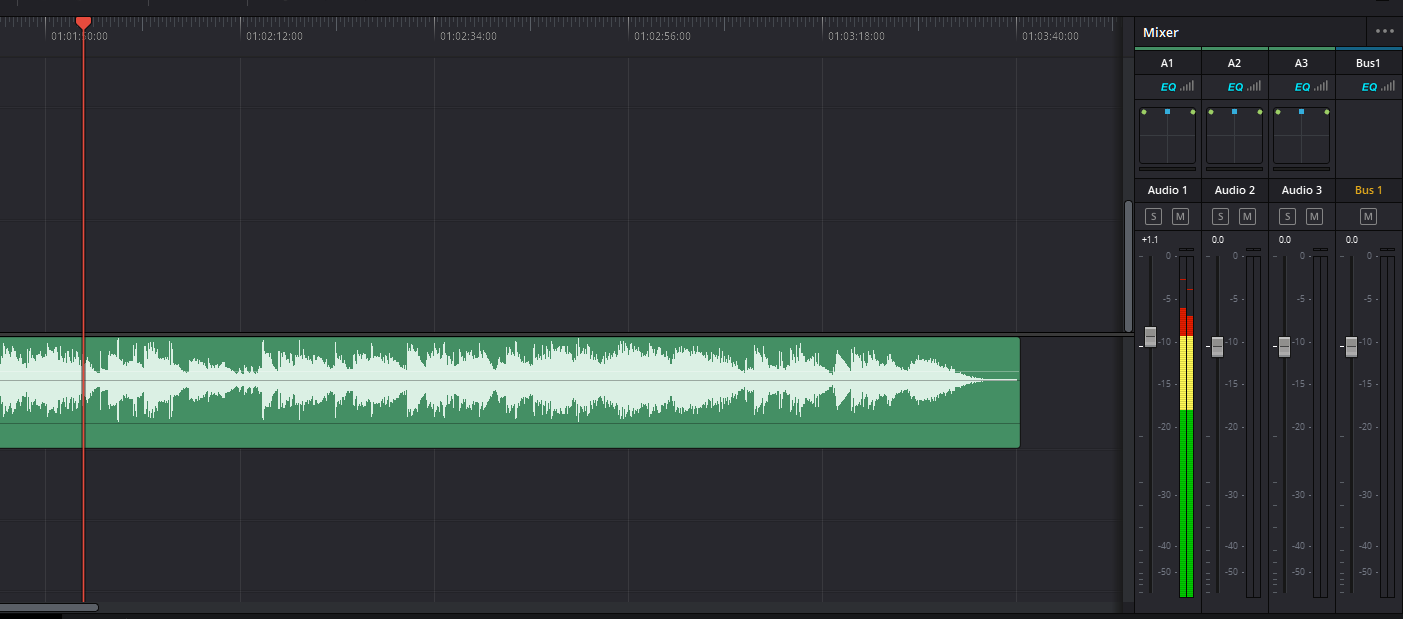
Task: Open the pan control for Audio 1
Action: 1167,136
